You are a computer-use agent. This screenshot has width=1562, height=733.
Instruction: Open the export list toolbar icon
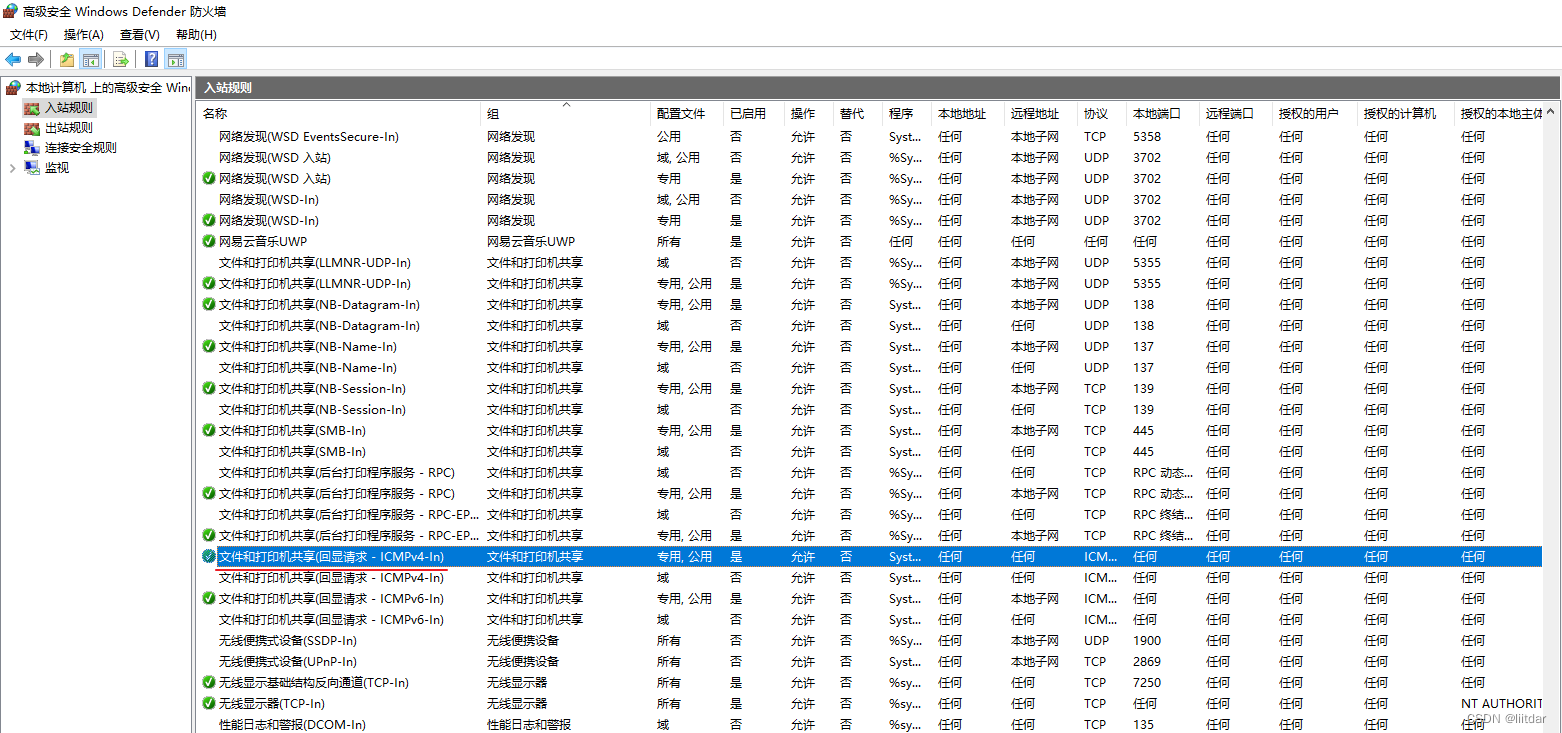click(x=120, y=59)
